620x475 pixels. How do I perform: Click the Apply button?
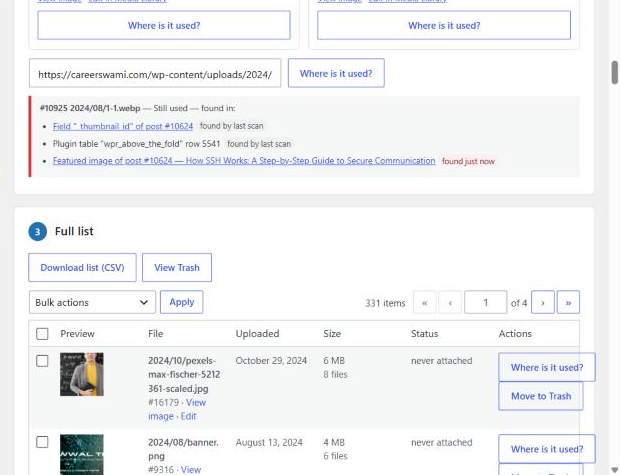(x=181, y=302)
